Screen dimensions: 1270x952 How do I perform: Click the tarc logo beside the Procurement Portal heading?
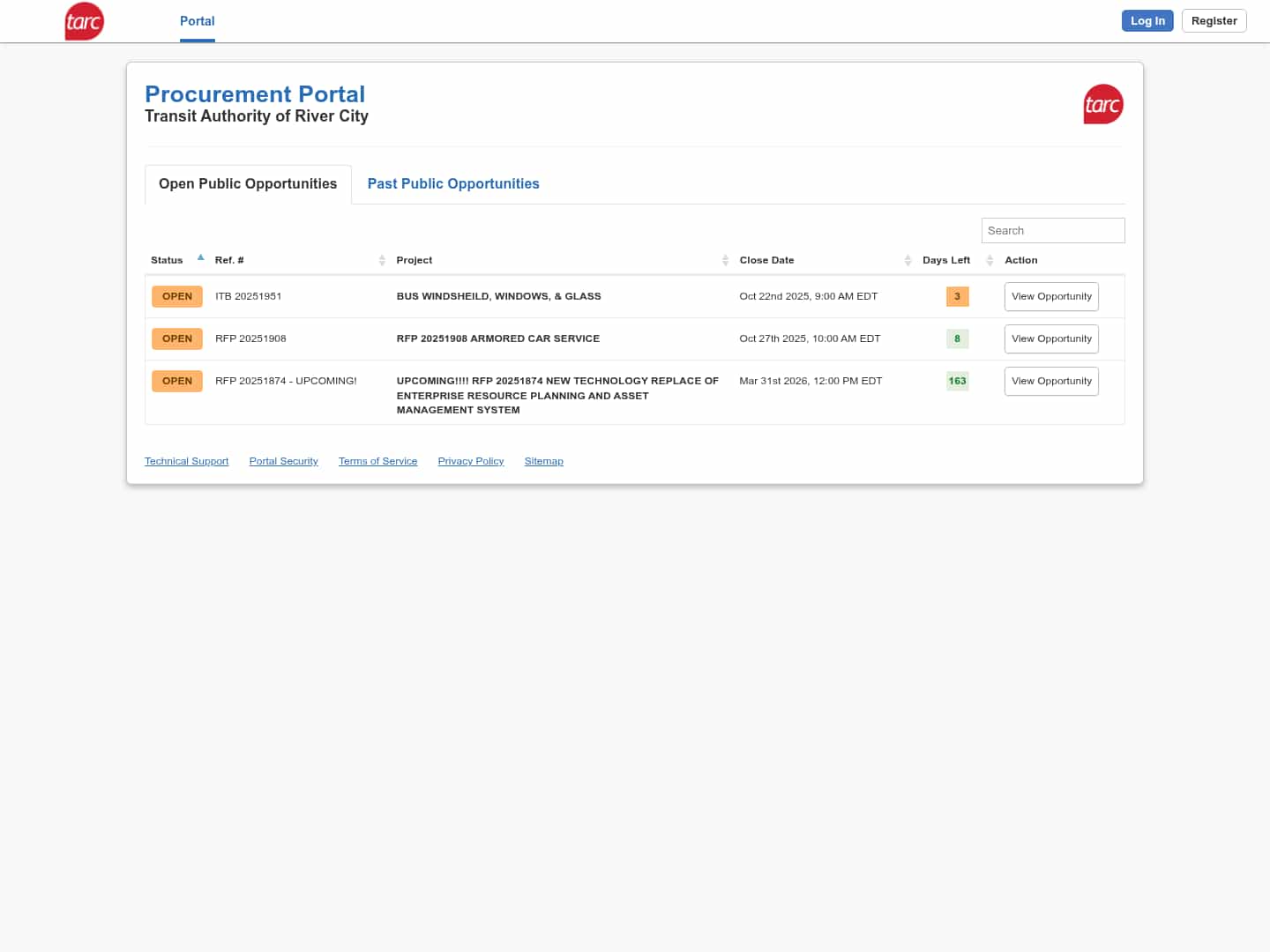1102,104
